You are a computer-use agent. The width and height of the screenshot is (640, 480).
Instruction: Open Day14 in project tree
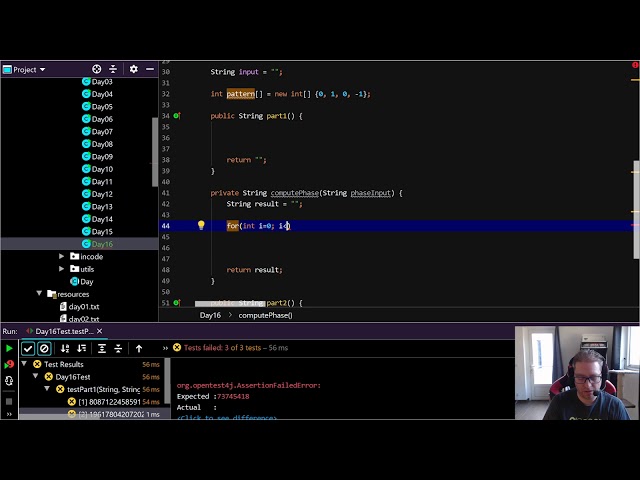point(102,219)
